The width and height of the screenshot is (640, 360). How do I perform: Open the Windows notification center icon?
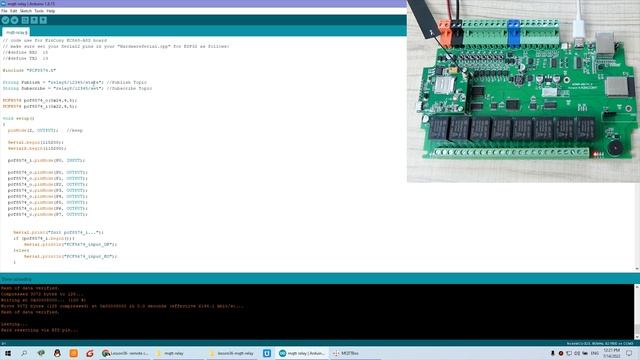click(x=629, y=353)
